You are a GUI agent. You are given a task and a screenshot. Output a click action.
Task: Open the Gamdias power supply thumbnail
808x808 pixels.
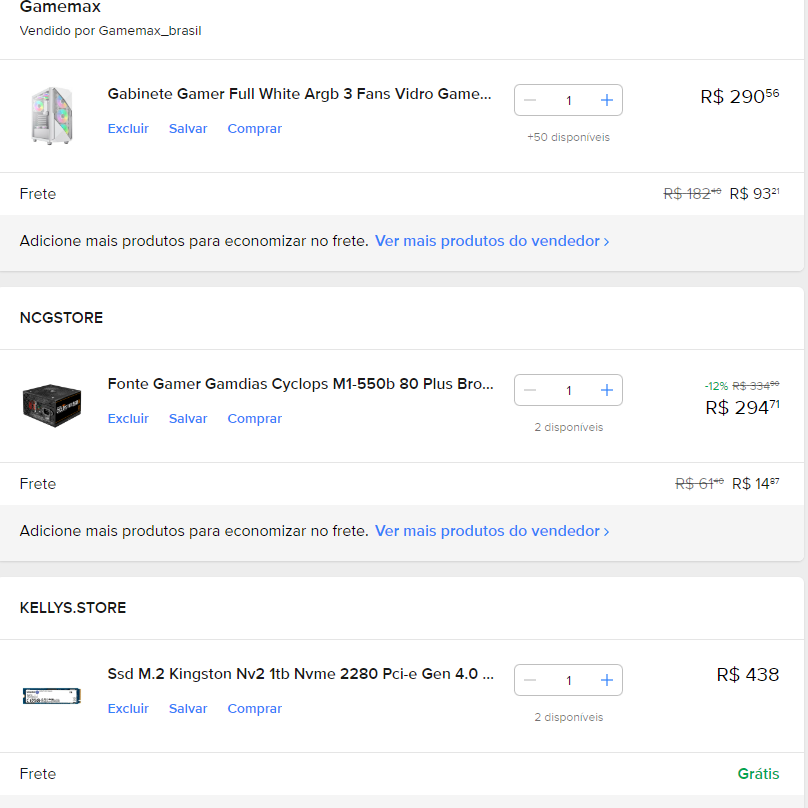click(x=52, y=405)
